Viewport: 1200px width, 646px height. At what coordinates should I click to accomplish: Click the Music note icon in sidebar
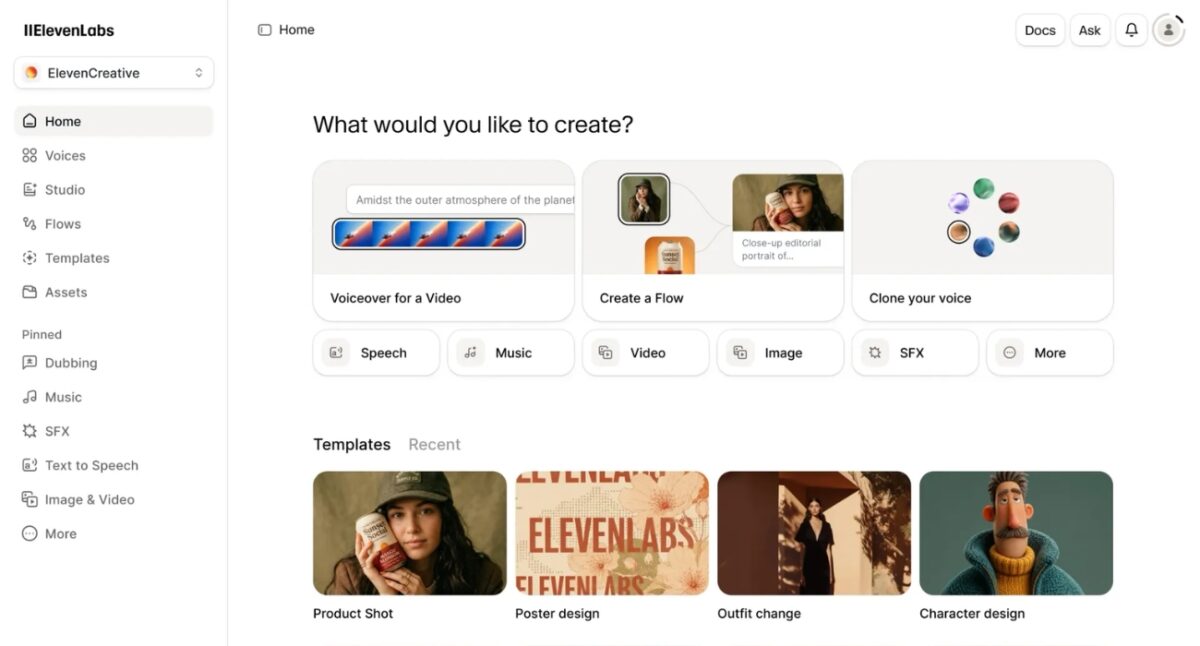click(x=29, y=397)
